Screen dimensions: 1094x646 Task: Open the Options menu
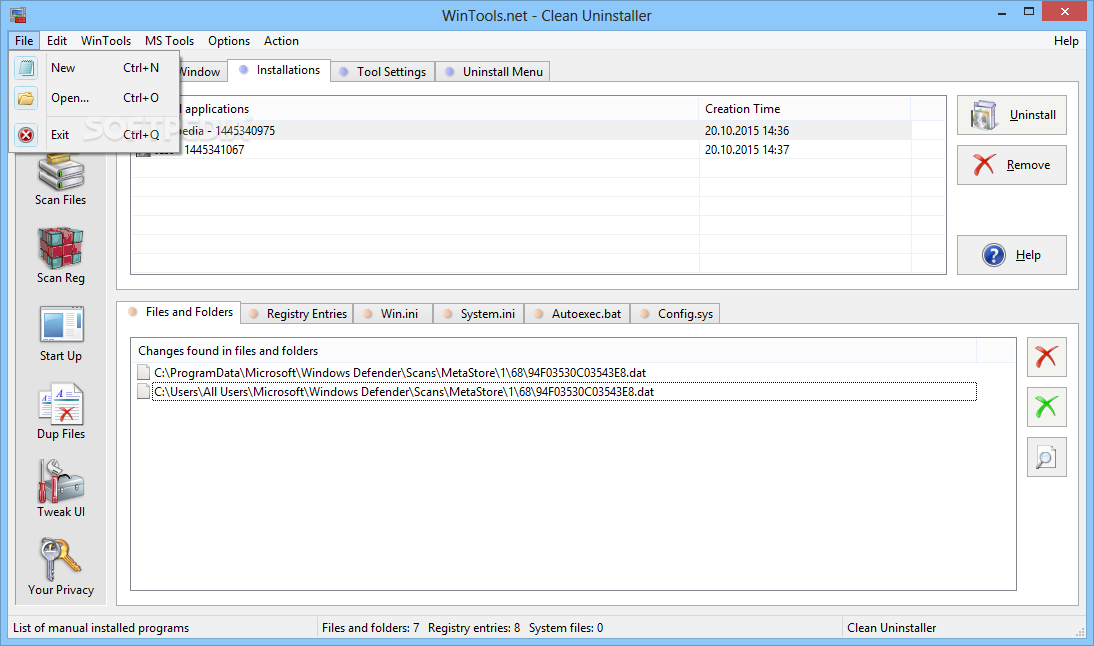pos(229,40)
